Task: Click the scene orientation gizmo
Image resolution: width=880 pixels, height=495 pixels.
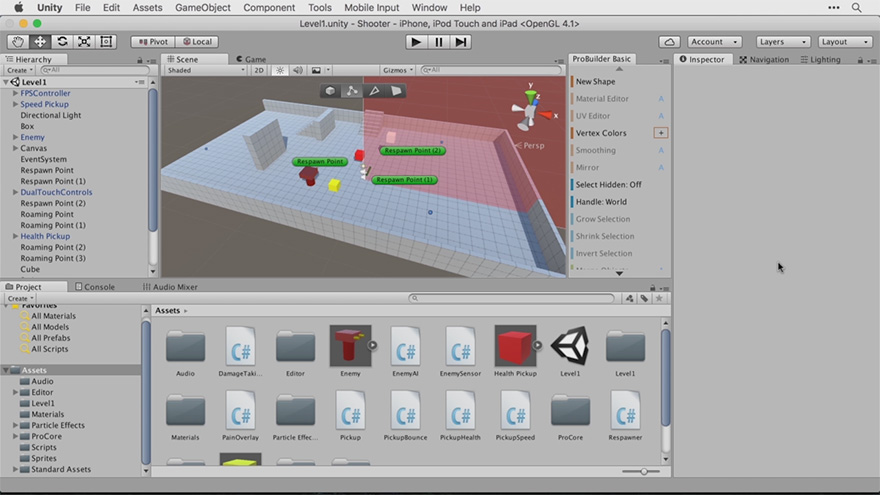Action: click(531, 111)
